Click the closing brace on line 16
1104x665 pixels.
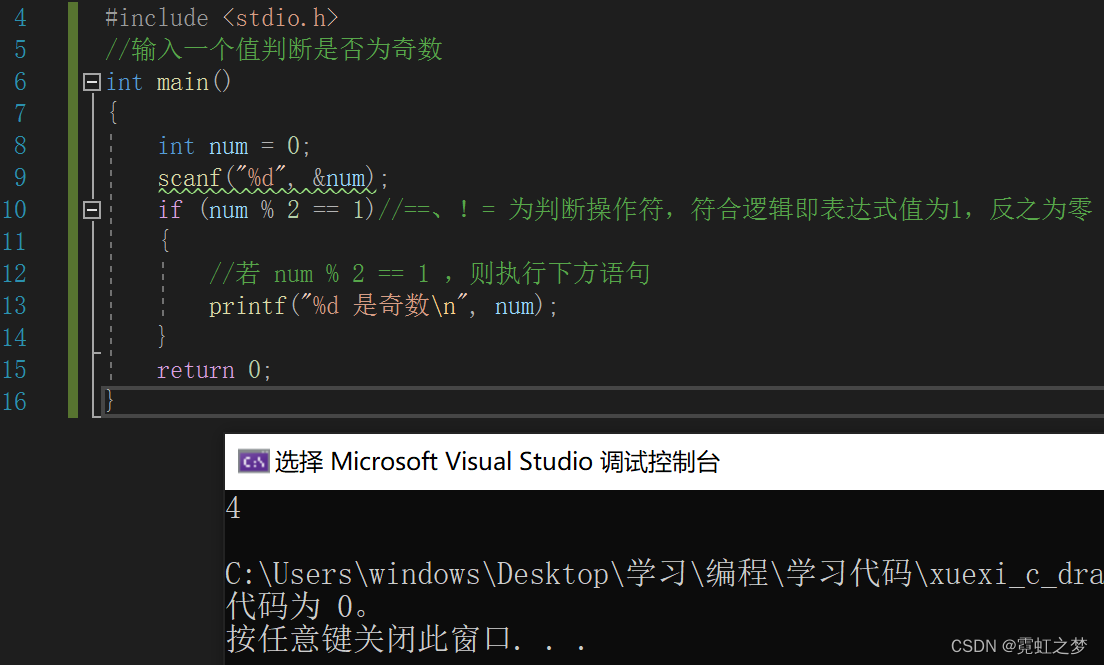point(109,402)
